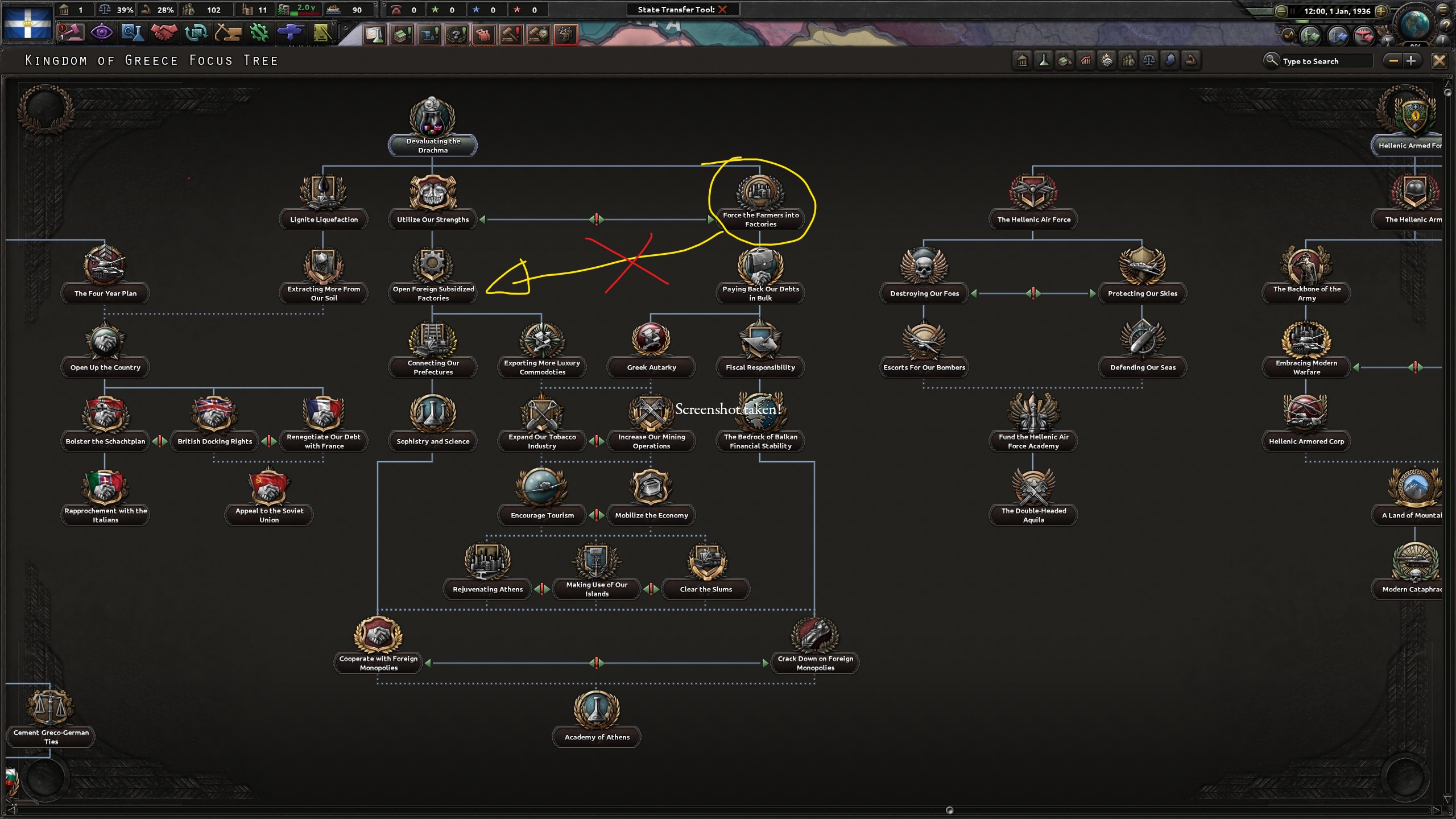Screen dimensions: 1456x819
Task: Zoom out the focus tree view
Action: pyautogui.click(x=1393, y=60)
